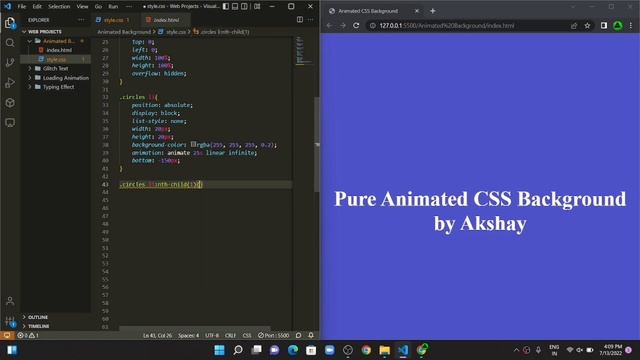Image resolution: width=640 pixels, height=360 pixels.
Task: Click the split editor right icon
Action: coord(300,20)
